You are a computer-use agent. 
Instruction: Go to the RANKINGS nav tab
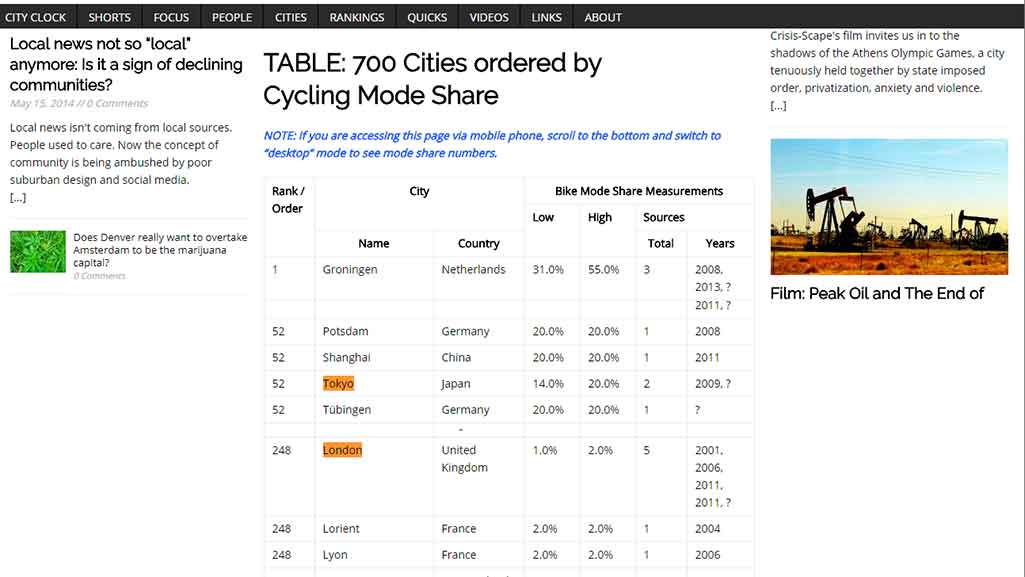point(356,17)
